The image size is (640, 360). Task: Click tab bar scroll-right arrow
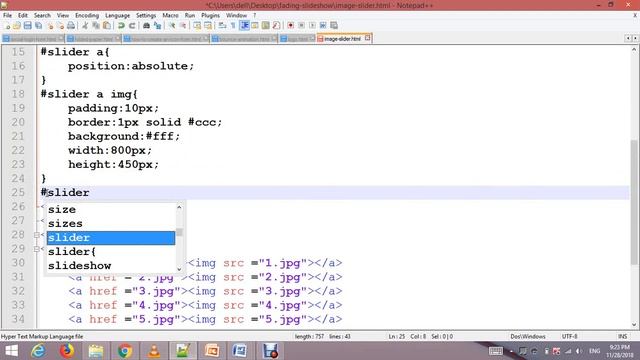click(635, 38)
